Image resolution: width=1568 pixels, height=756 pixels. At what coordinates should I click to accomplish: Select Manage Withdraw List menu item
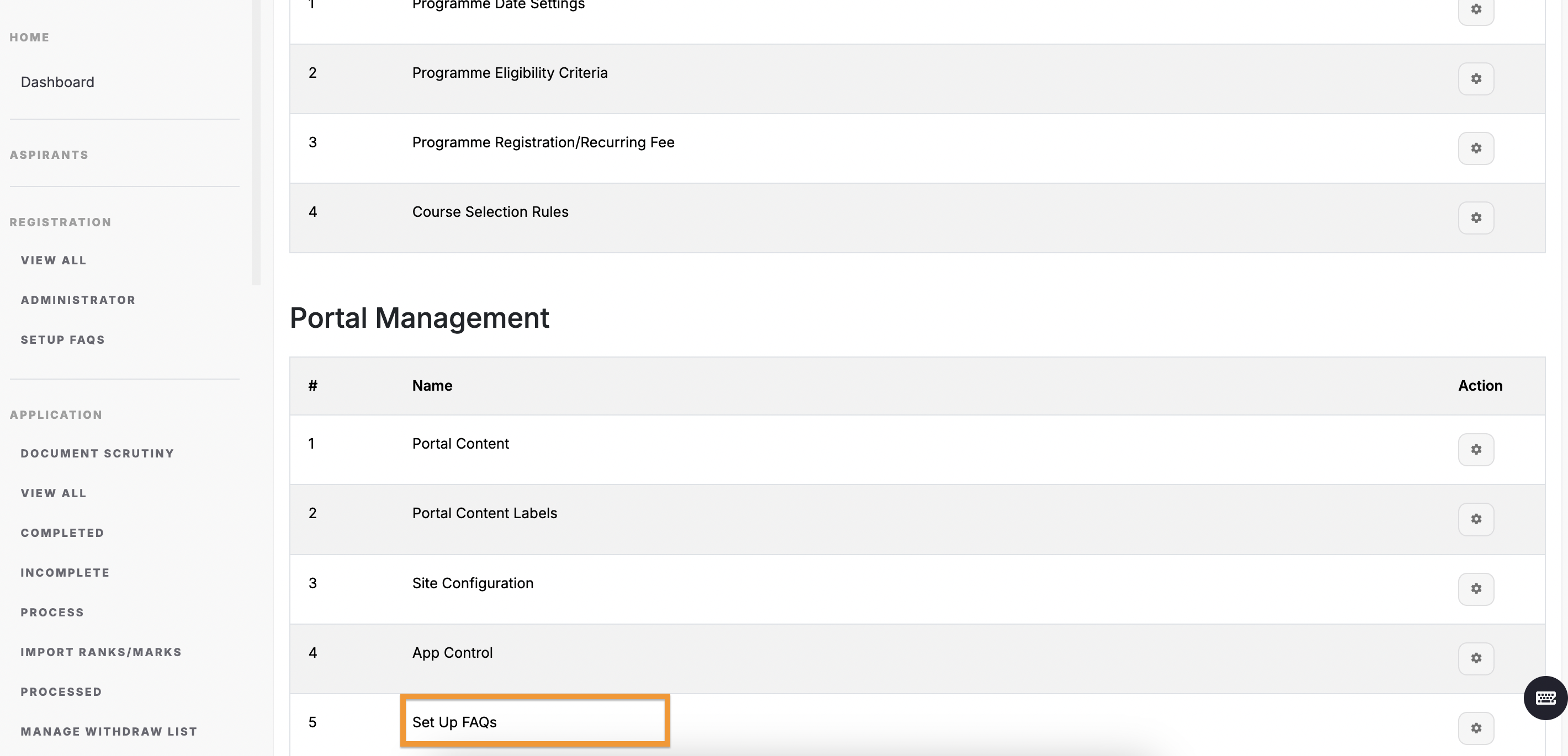point(109,731)
